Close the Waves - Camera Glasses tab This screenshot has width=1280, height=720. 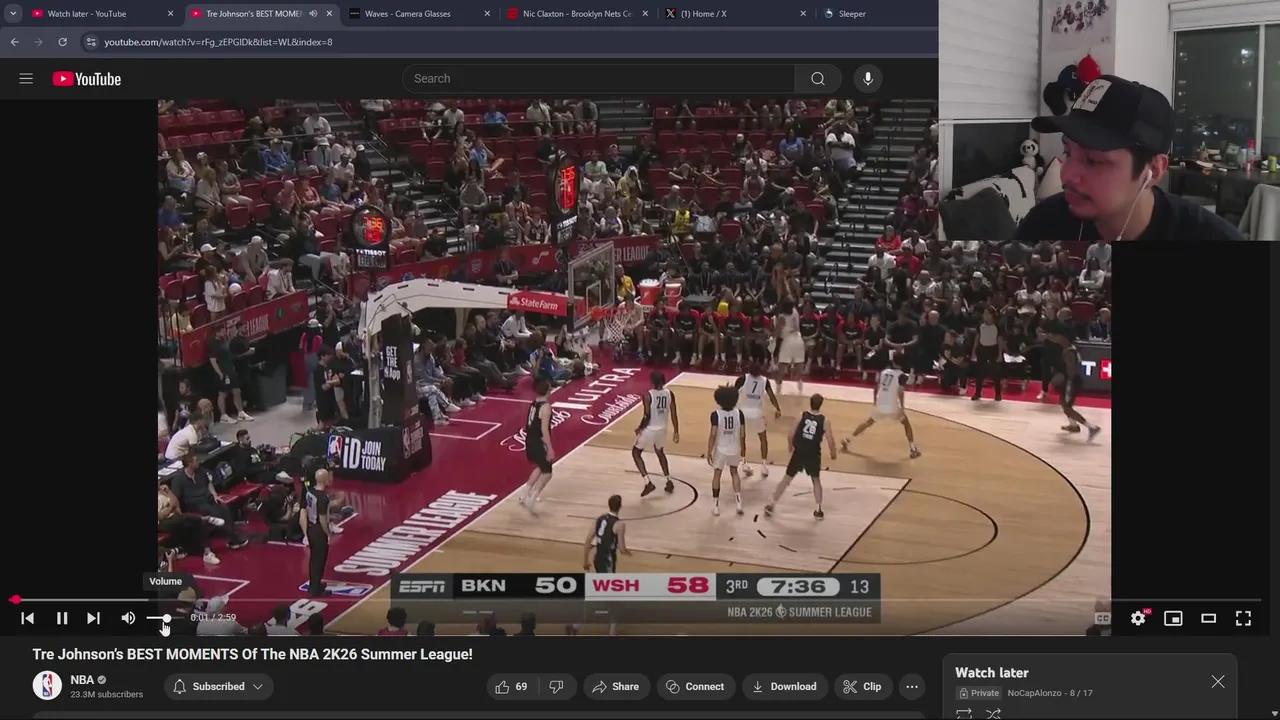[x=487, y=14]
